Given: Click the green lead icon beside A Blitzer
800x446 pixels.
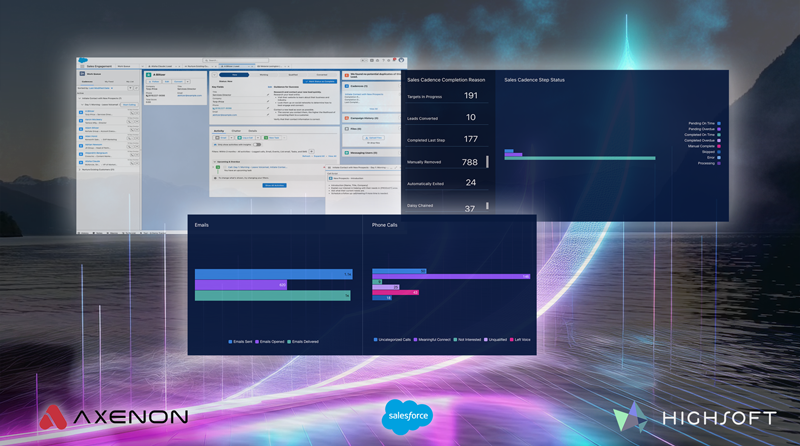Looking at the screenshot, I should pos(148,75).
